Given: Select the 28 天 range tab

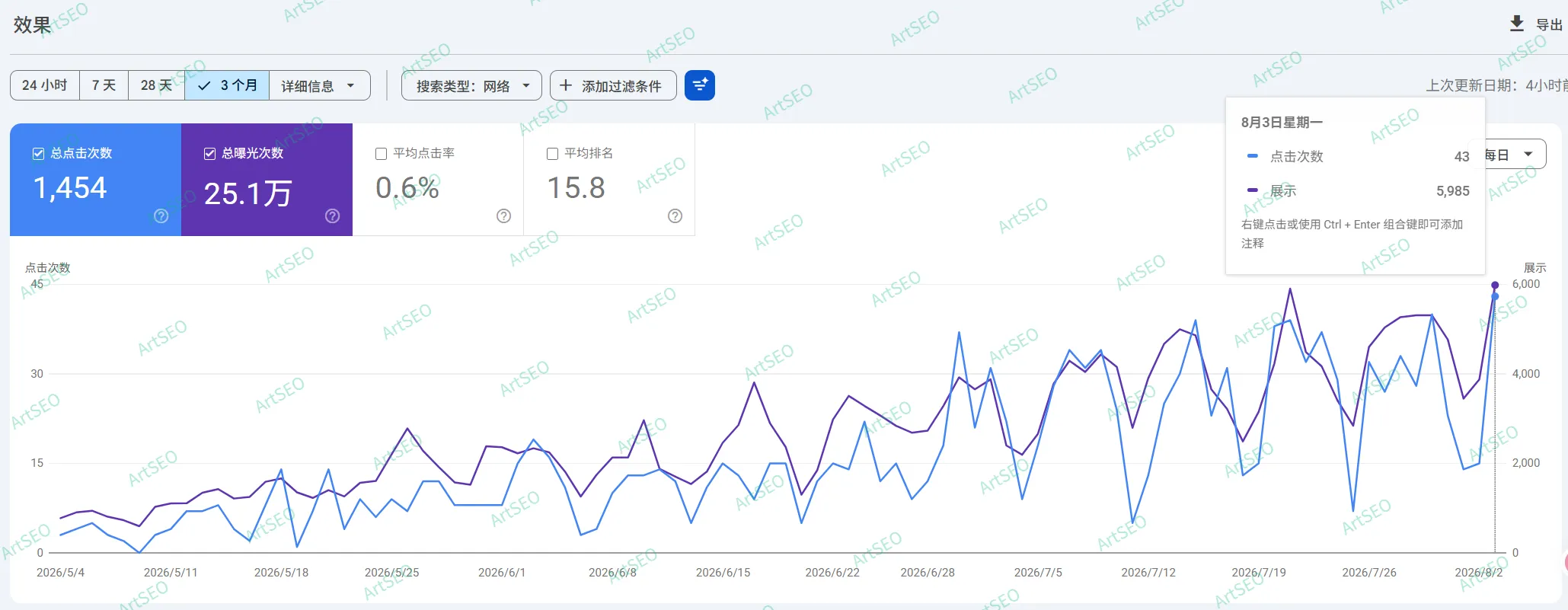Looking at the screenshot, I should 156,85.
